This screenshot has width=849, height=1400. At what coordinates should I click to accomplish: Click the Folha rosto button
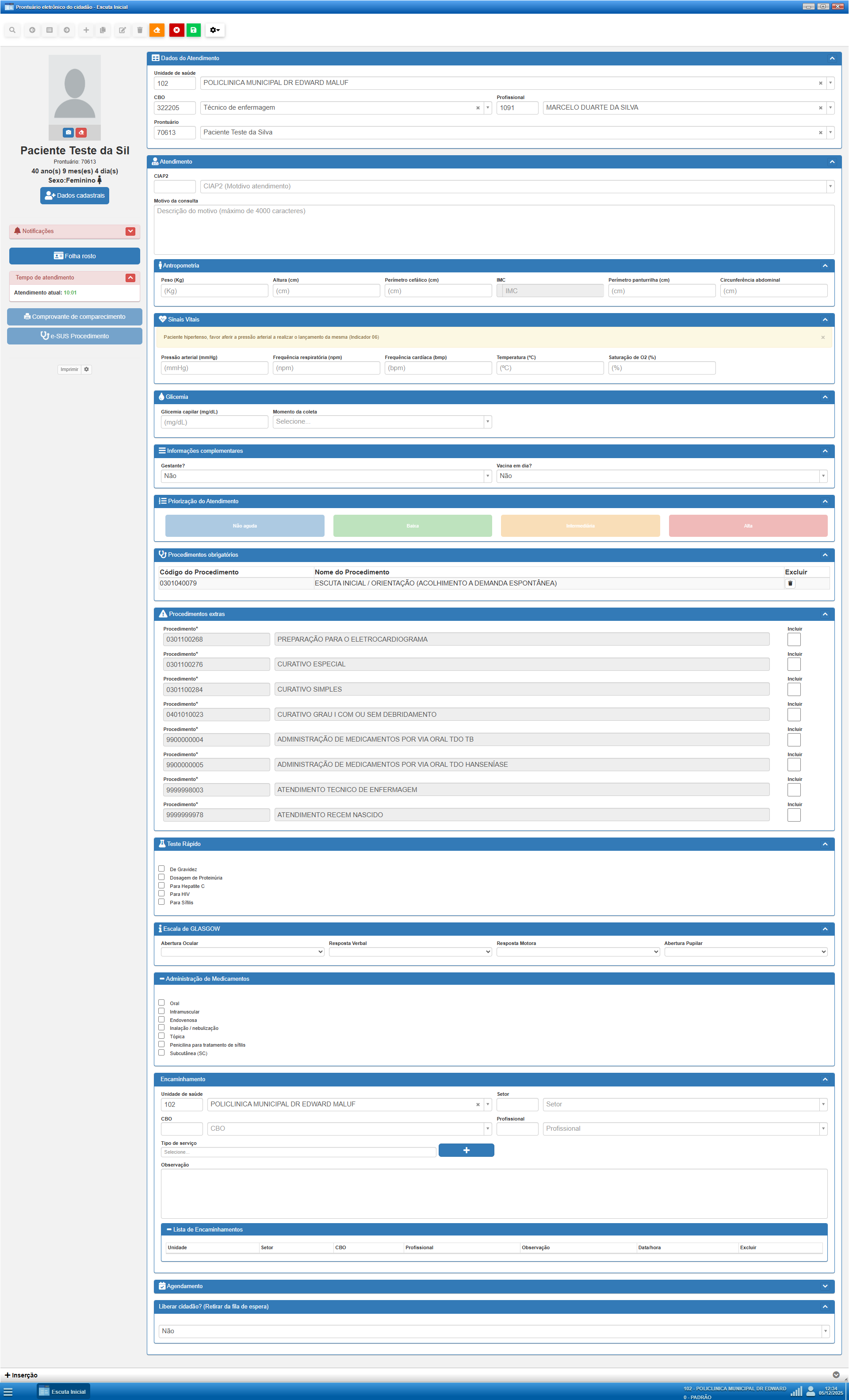[x=74, y=256]
